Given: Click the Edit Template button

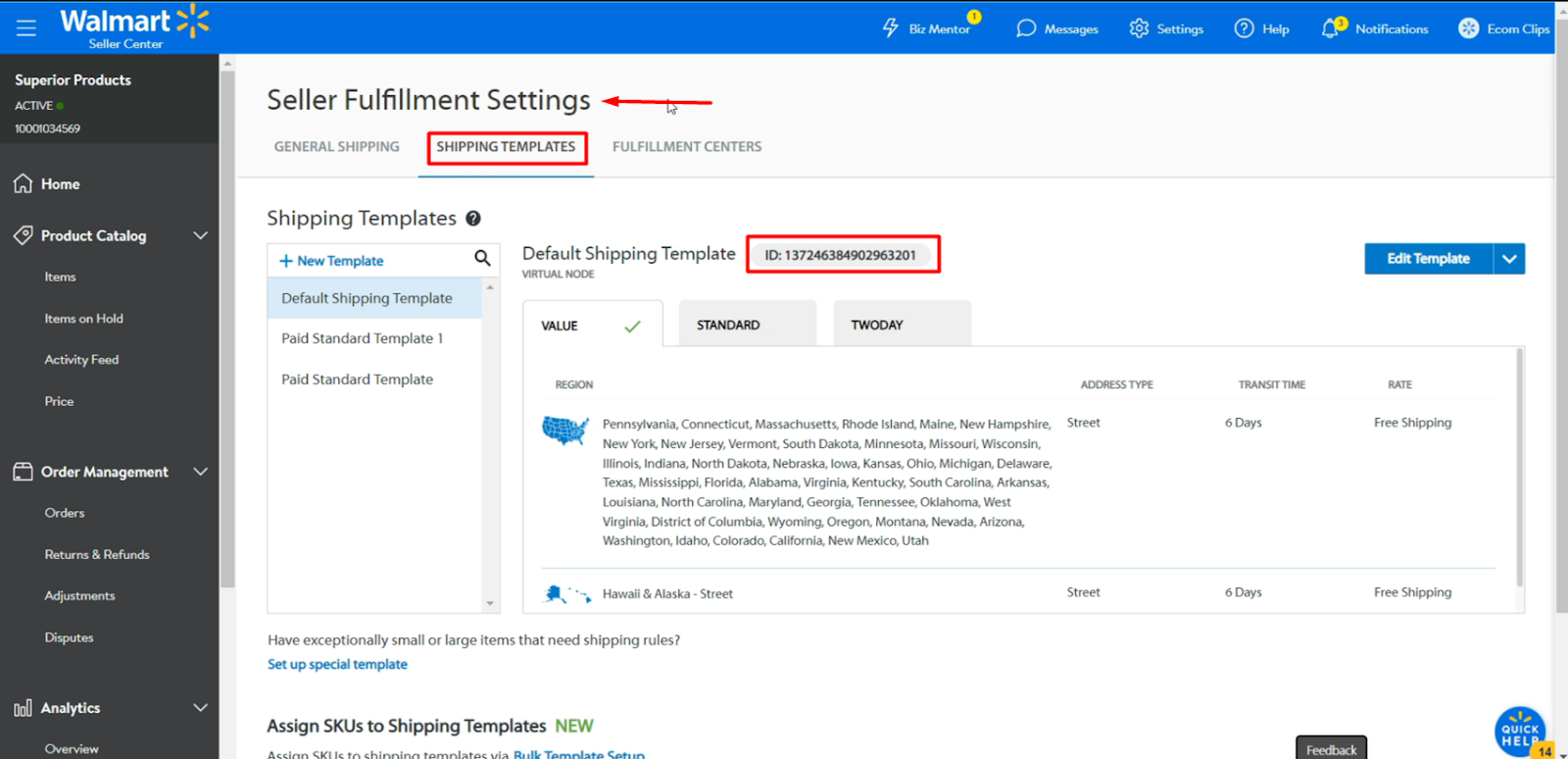Looking at the screenshot, I should (x=1429, y=259).
